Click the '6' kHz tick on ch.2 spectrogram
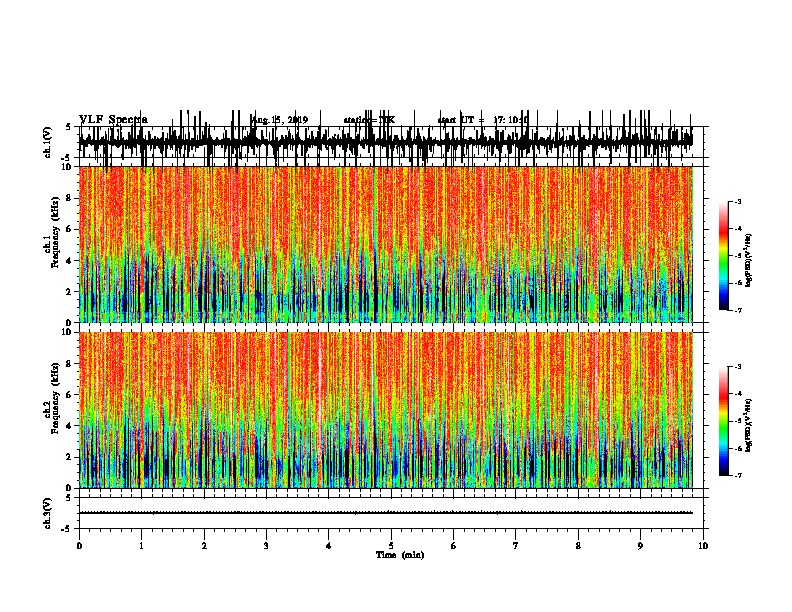 point(70,394)
